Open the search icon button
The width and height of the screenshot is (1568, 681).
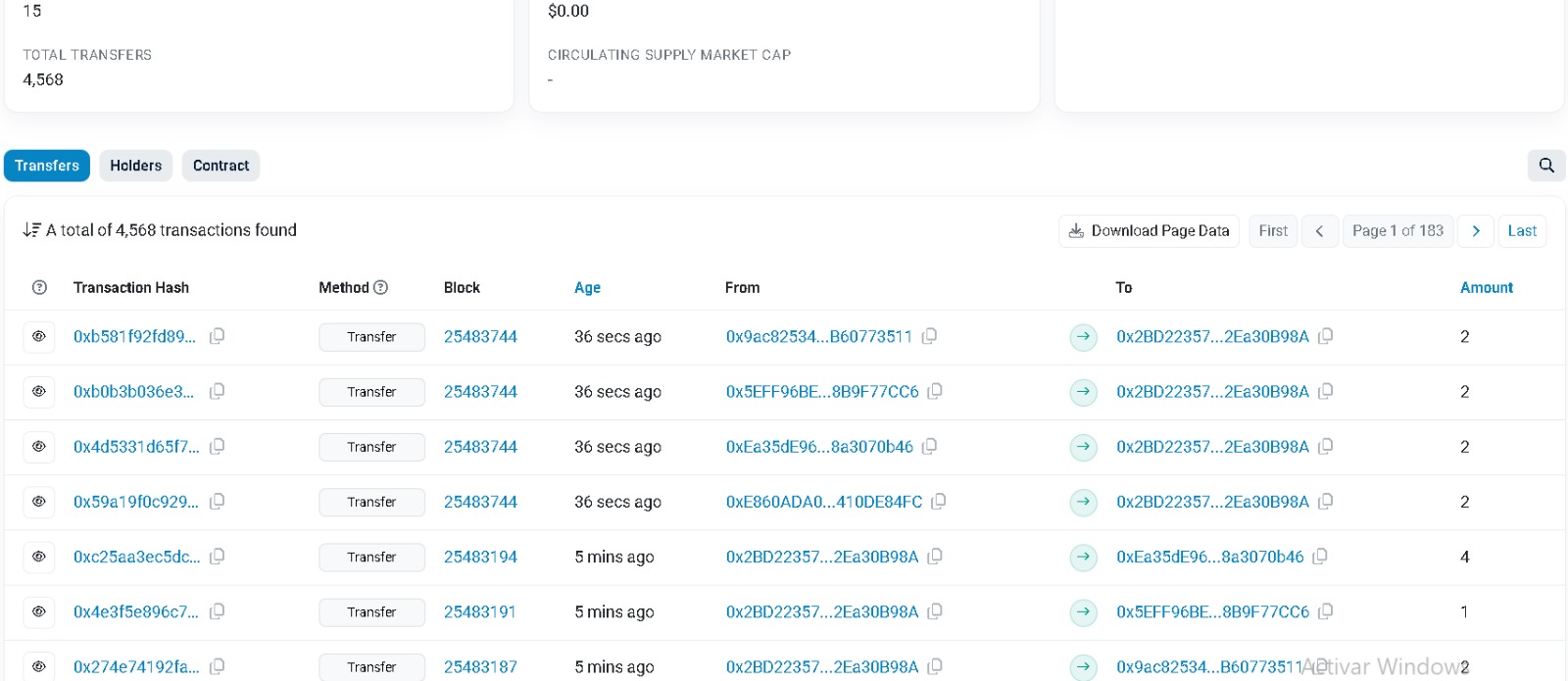pos(1546,166)
